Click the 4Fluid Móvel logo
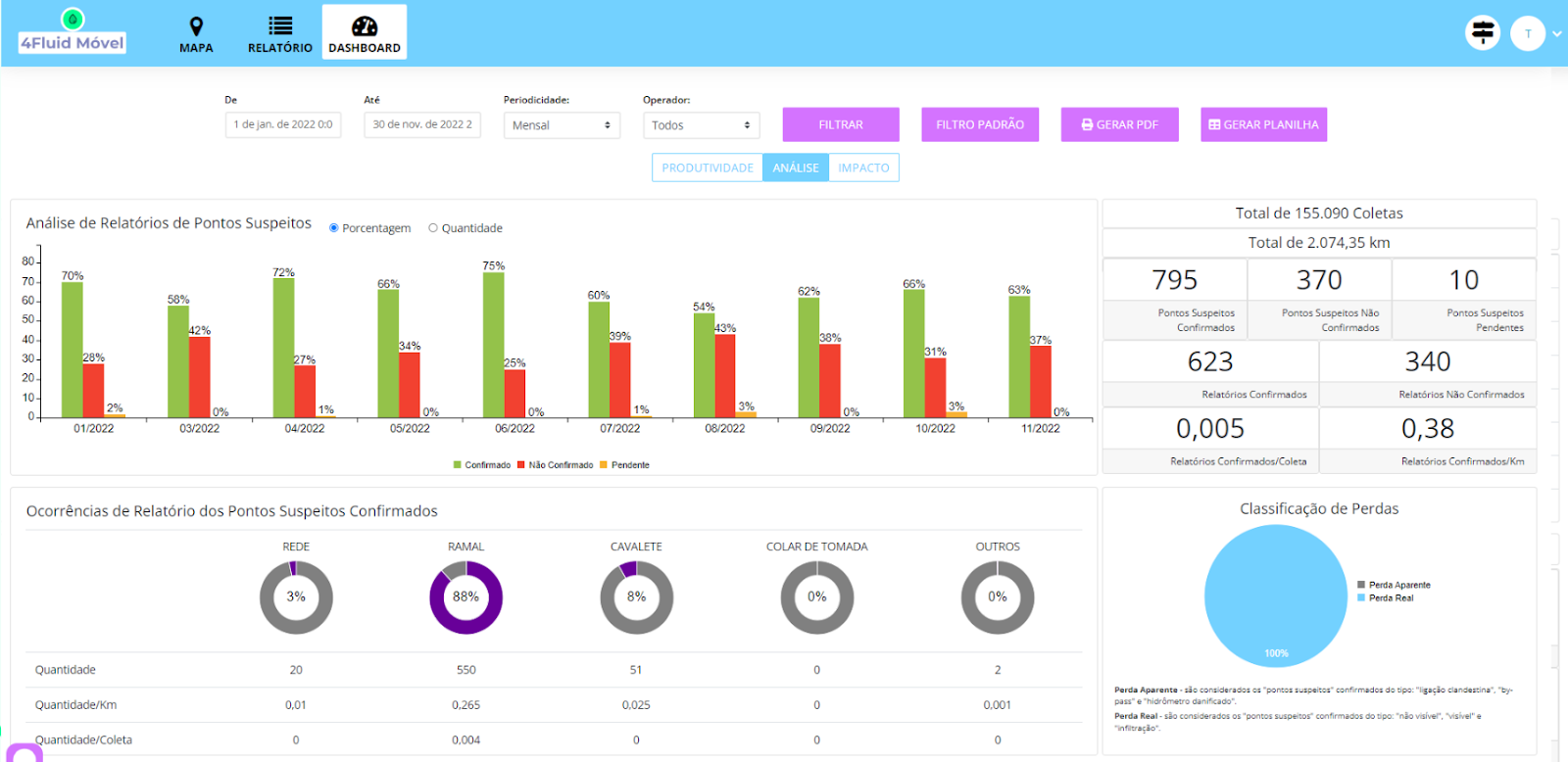This screenshot has height=762, width=1568. (x=73, y=32)
